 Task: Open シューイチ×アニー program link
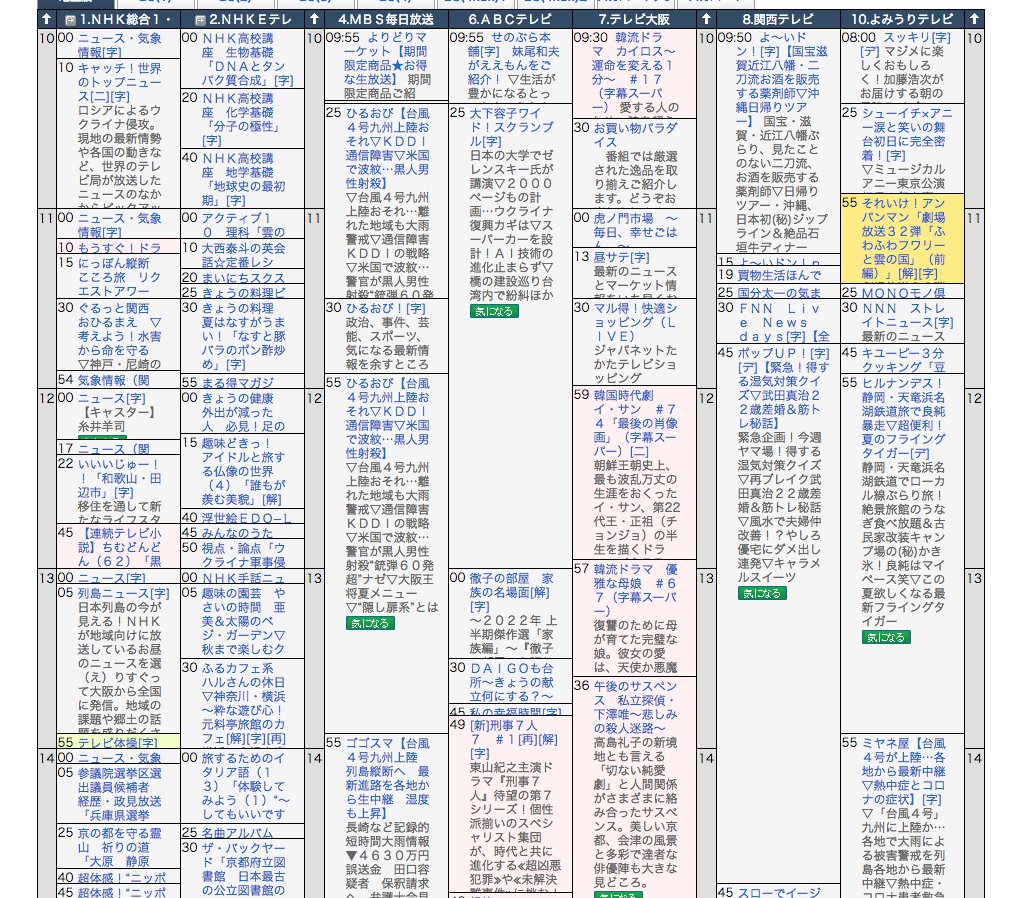coord(906,134)
